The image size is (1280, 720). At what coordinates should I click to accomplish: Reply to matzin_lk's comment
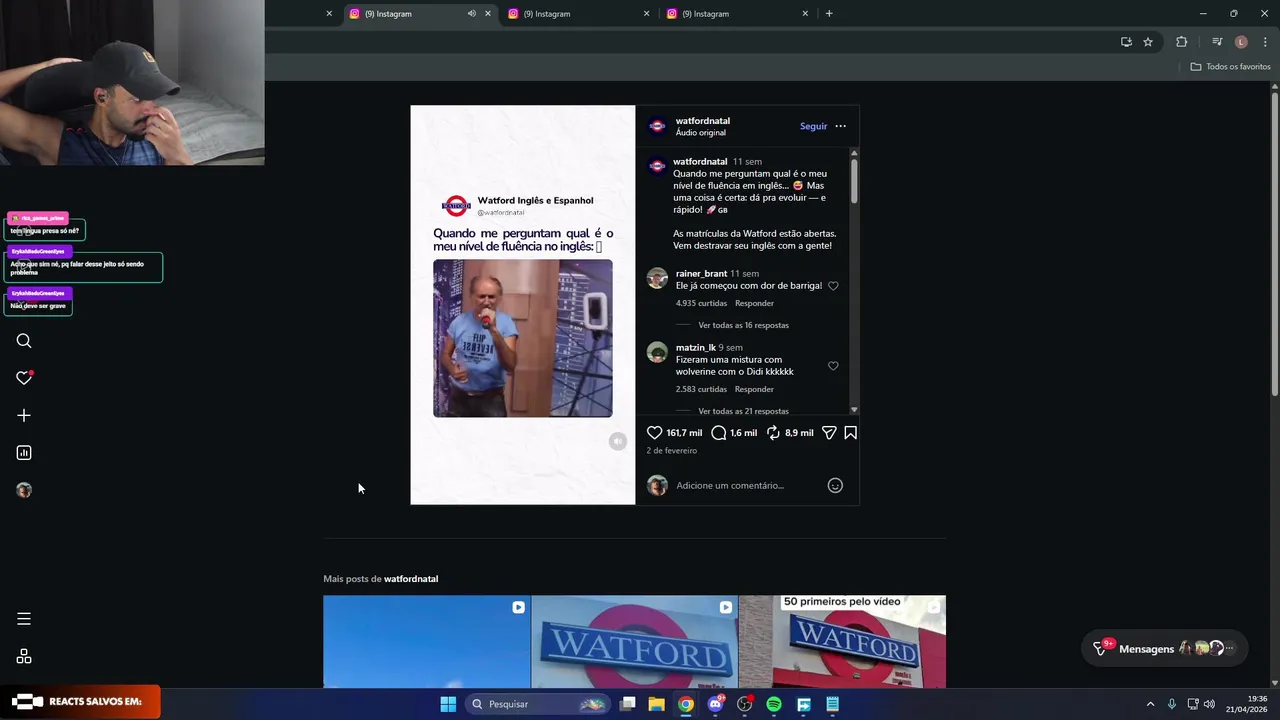pos(754,389)
